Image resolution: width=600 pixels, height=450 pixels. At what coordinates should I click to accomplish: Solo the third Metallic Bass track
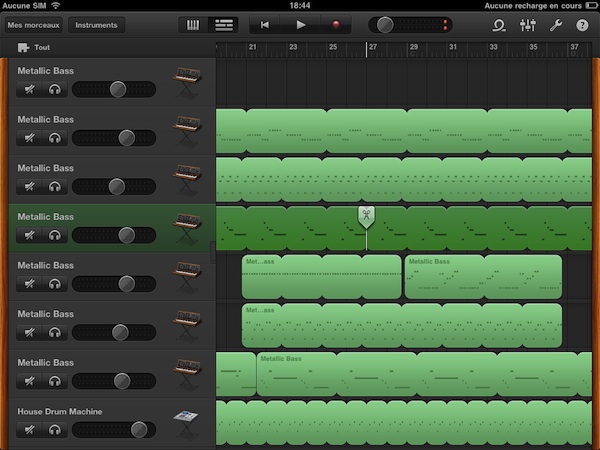[x=55, y=187]
